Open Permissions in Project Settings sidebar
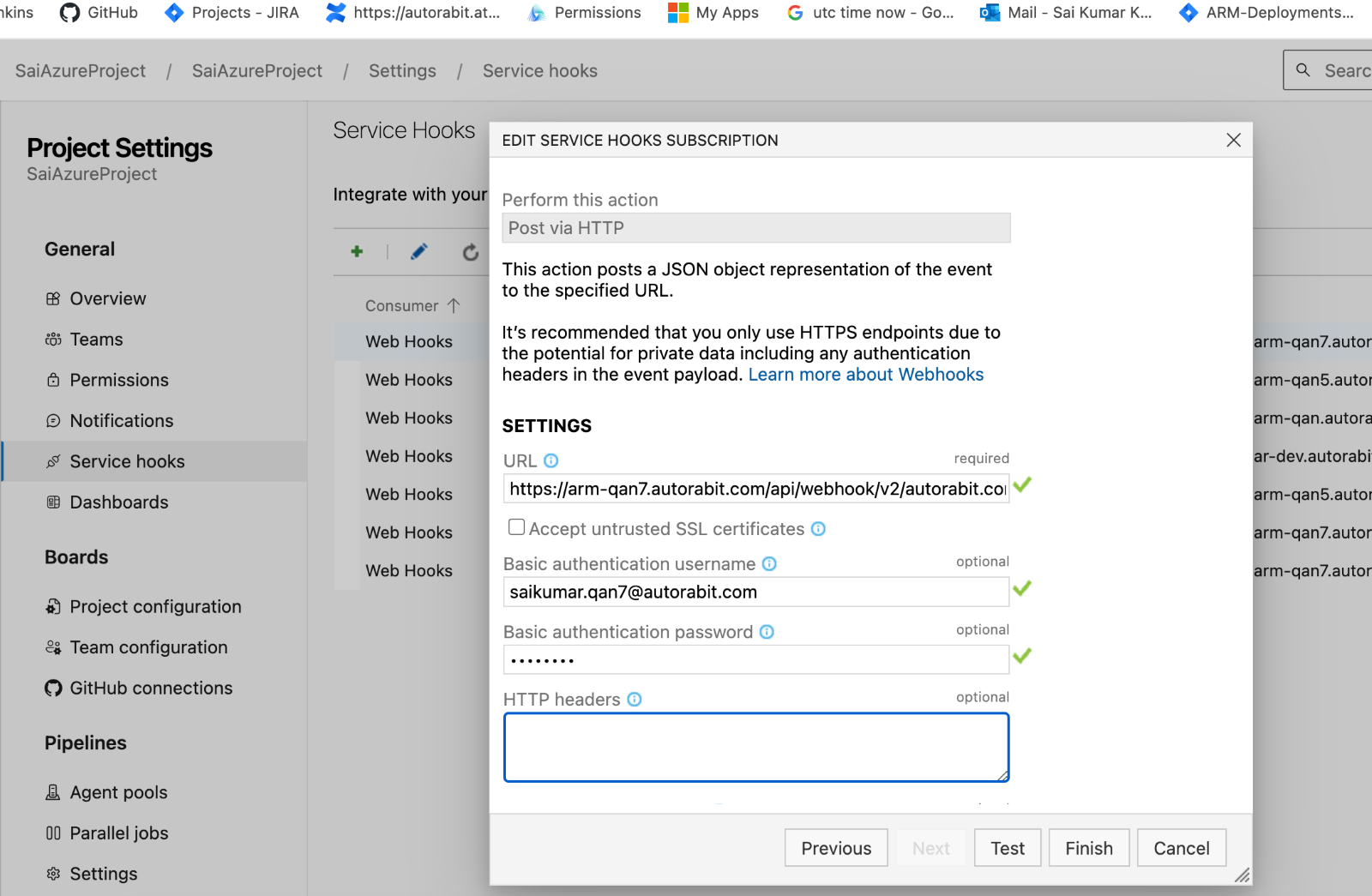 (x=119, y=380)
